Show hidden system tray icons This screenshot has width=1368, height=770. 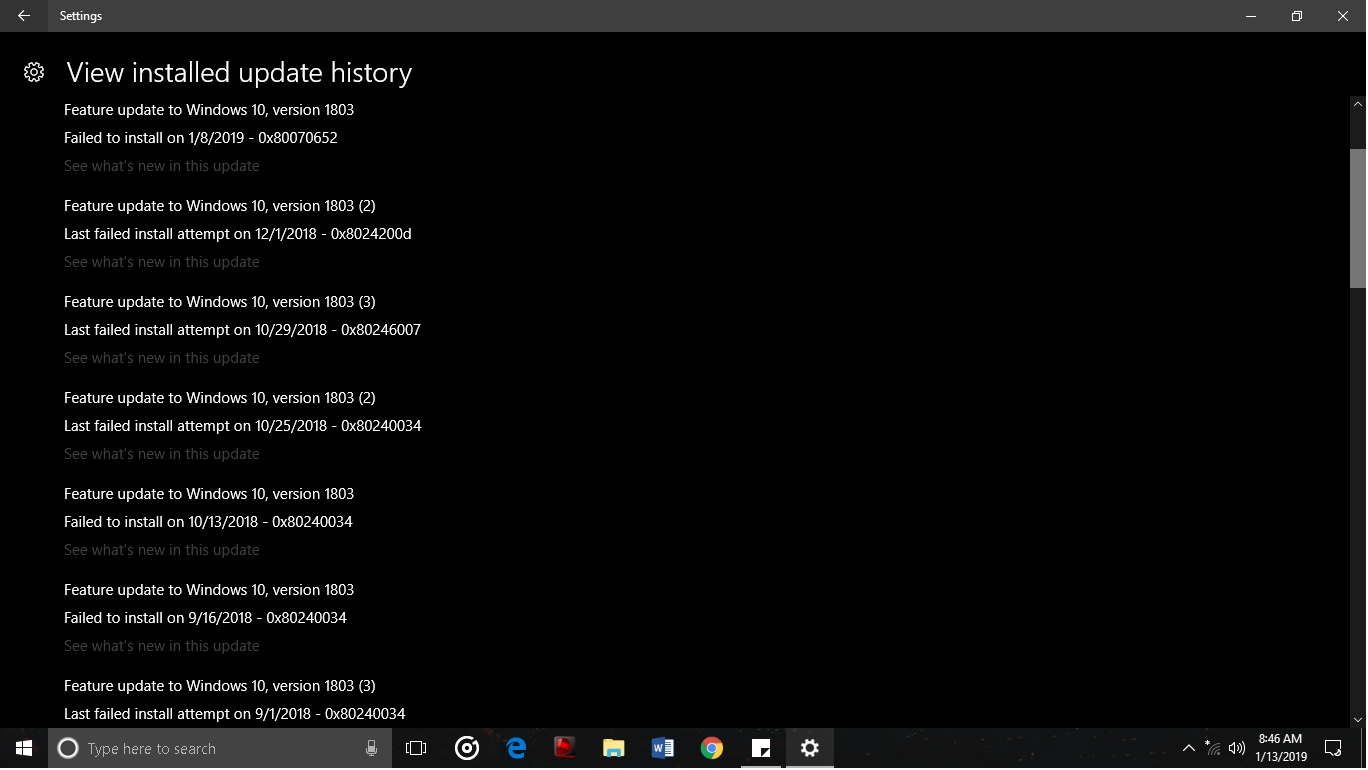click(1189, 748)
